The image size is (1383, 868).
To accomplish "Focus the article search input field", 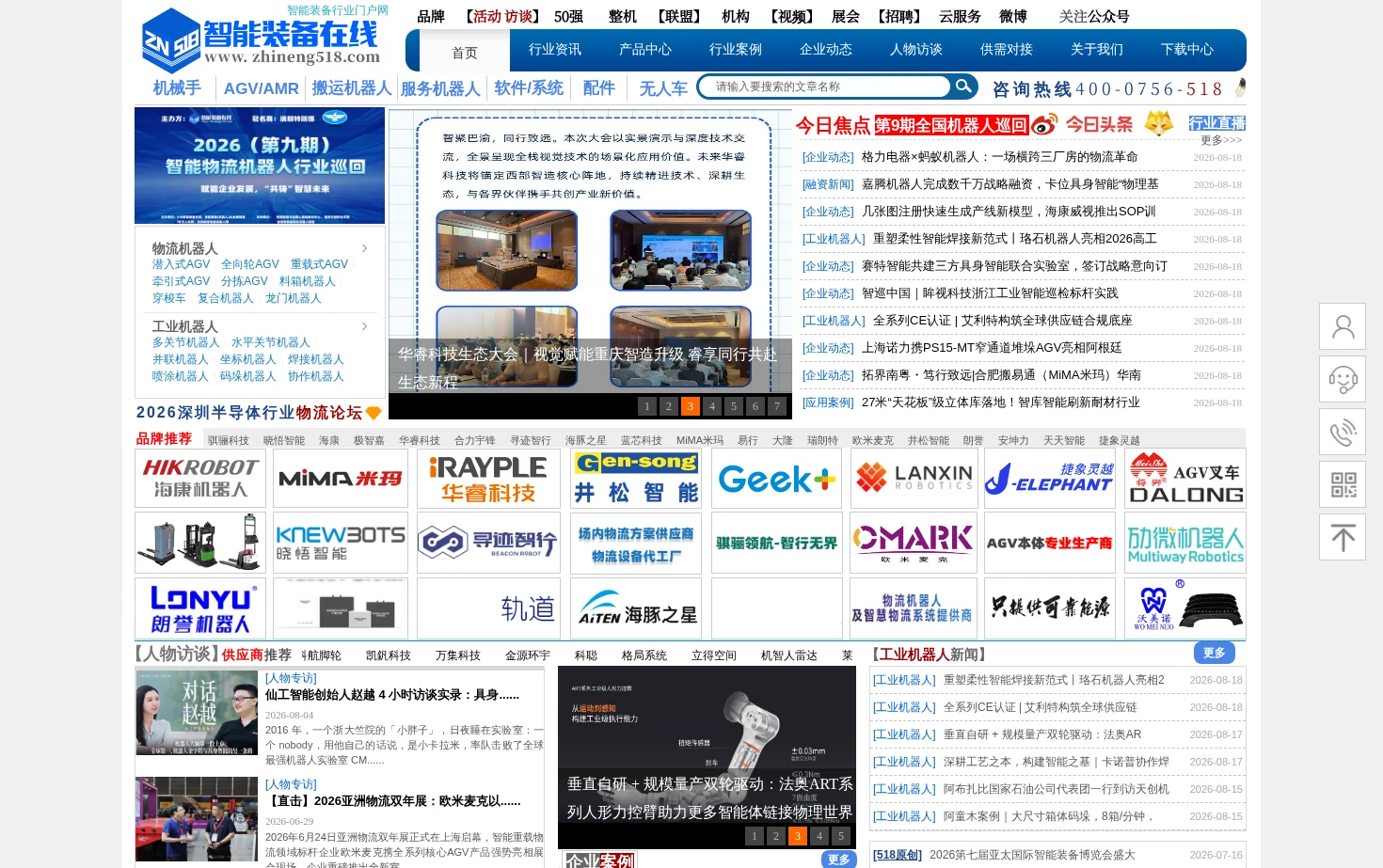I will (x=826, y=87).
